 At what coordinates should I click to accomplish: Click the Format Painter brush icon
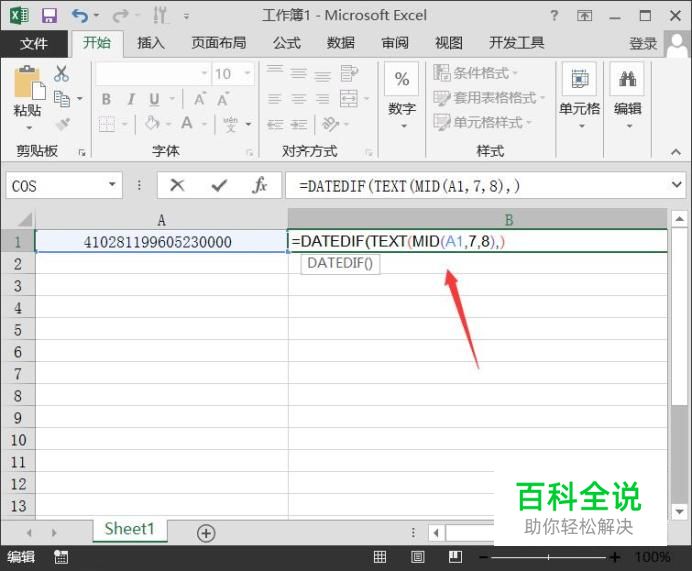coord(63,124)
